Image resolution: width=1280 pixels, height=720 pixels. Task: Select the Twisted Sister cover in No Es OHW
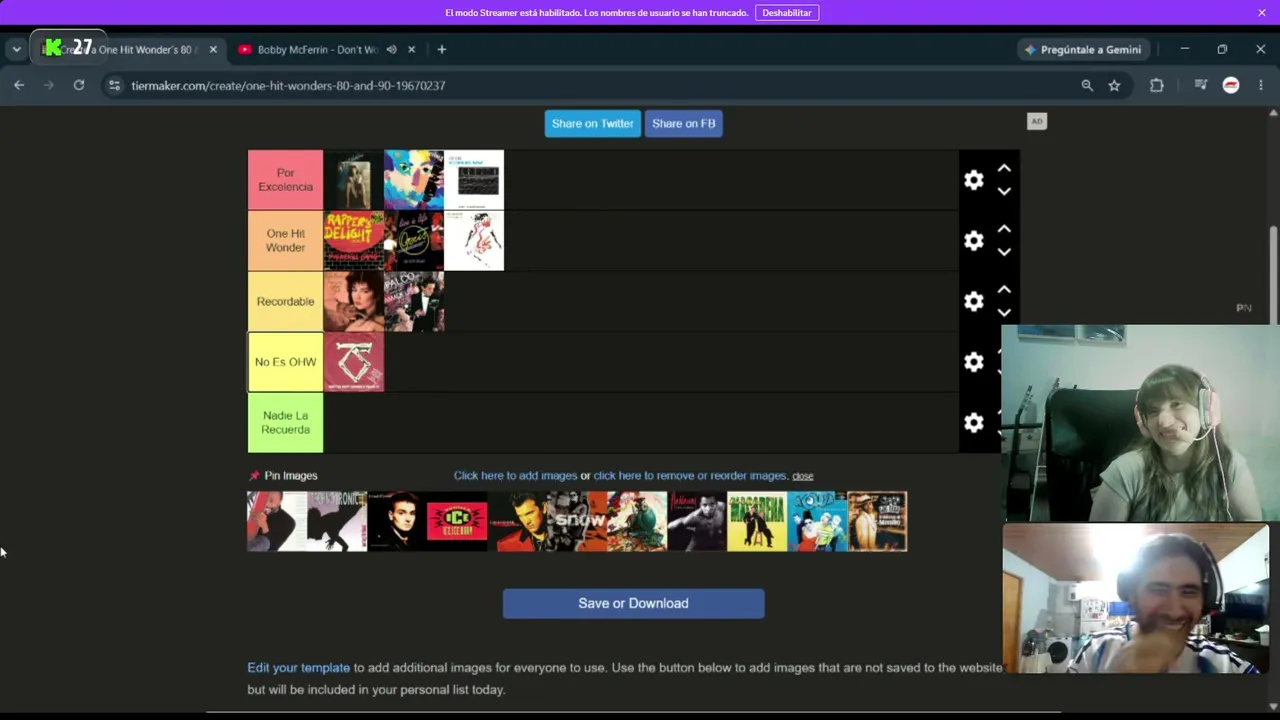(x=354, y=362)
